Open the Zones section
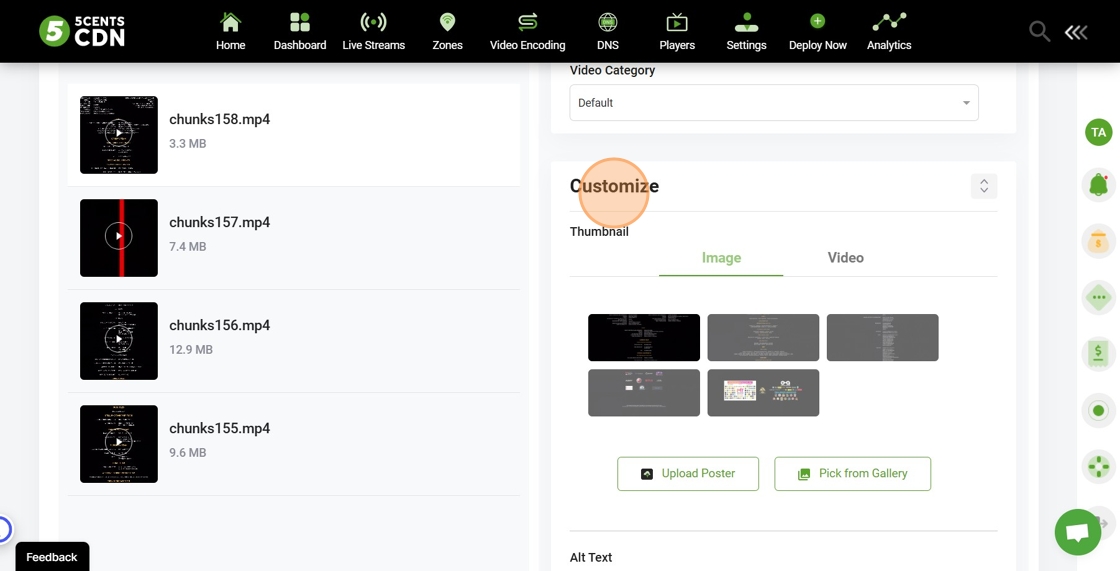 447,31
